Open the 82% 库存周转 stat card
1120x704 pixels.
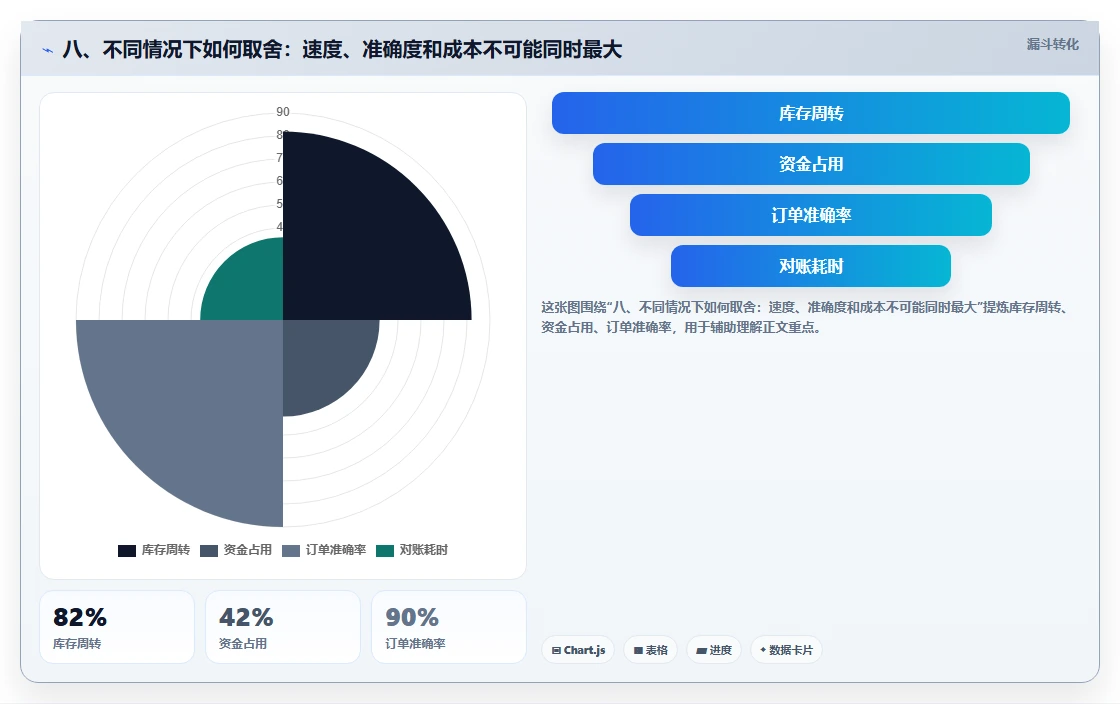pyautogui.click(x=117, y=627)
